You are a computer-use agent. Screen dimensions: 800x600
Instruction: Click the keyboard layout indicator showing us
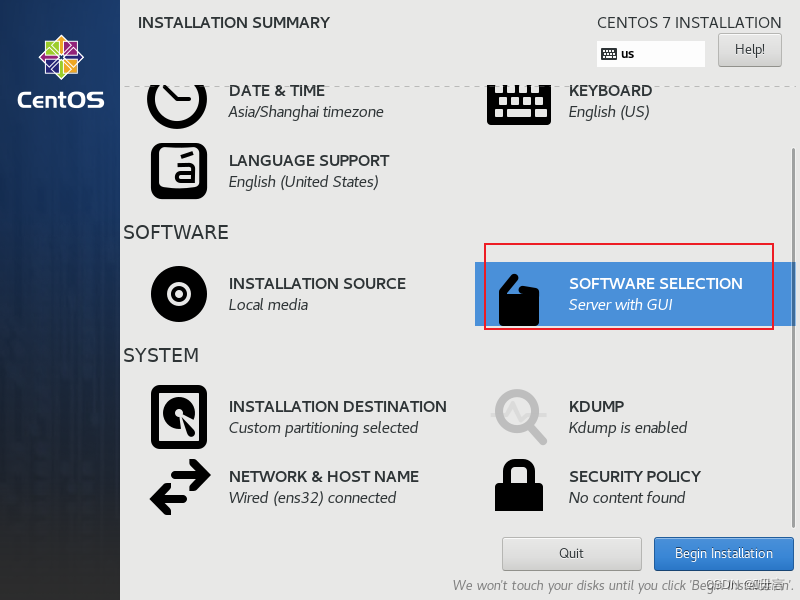[x=650, y=54]
